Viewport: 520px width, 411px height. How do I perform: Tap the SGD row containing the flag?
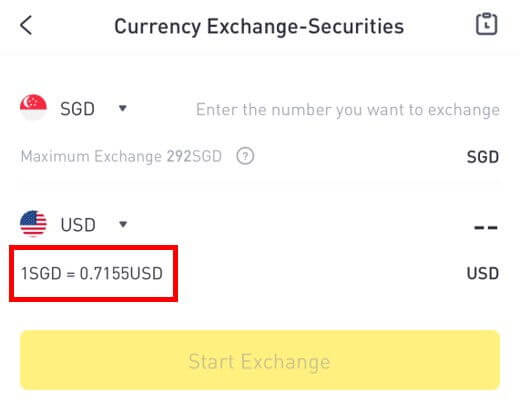(260, 108)
